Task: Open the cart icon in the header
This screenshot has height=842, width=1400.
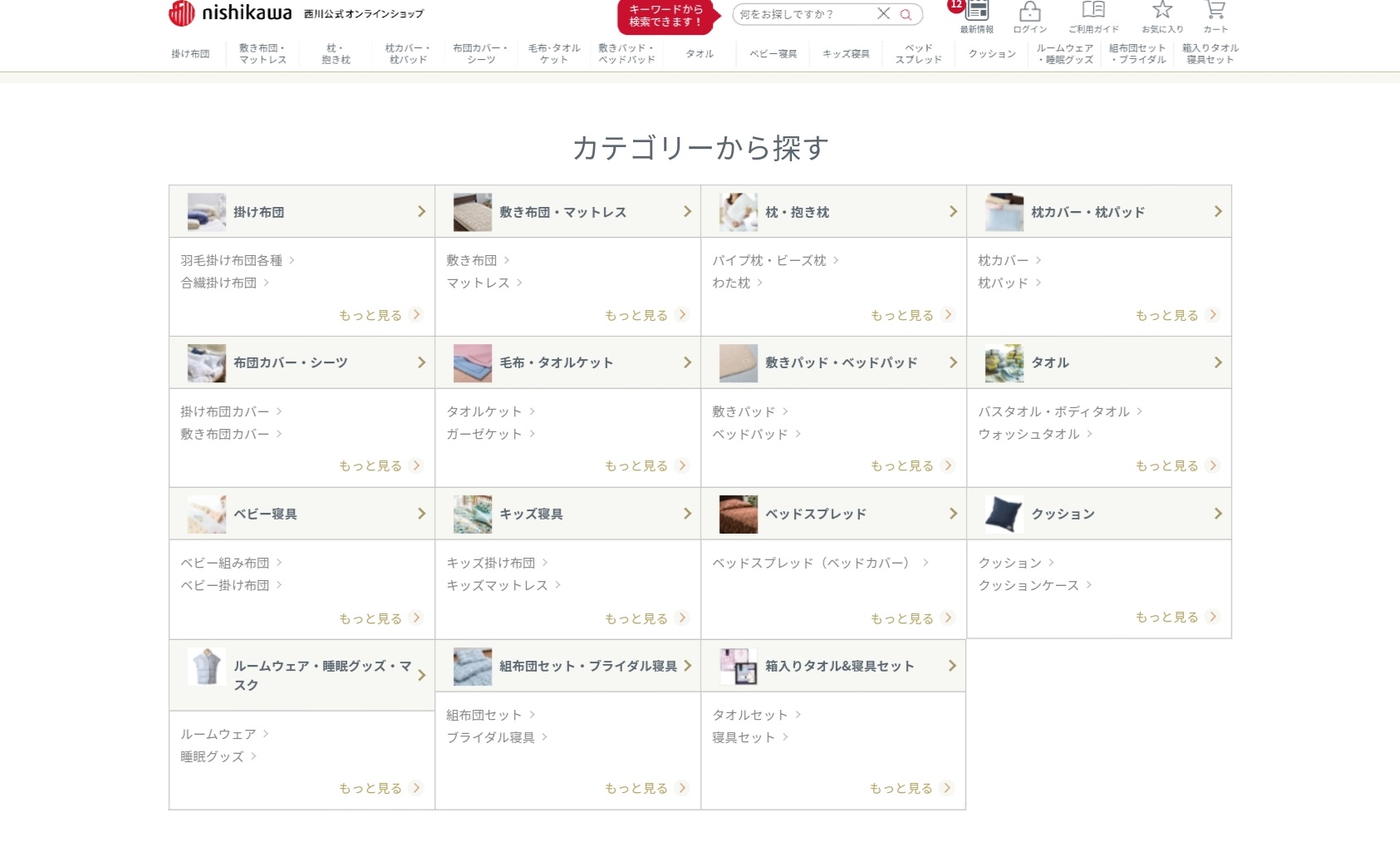Action: (x=1215, y=12)
